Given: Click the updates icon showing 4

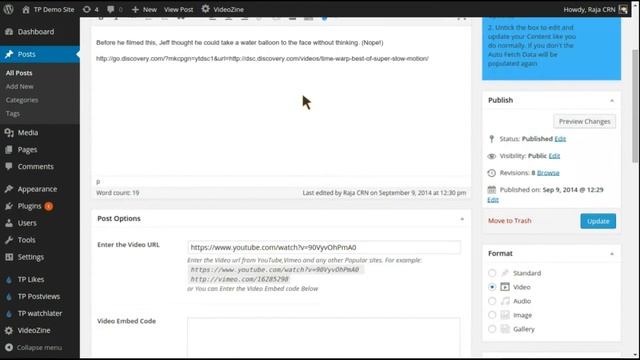Looking at the screenshot, I should pyautogui.click(x=90, y=9).
